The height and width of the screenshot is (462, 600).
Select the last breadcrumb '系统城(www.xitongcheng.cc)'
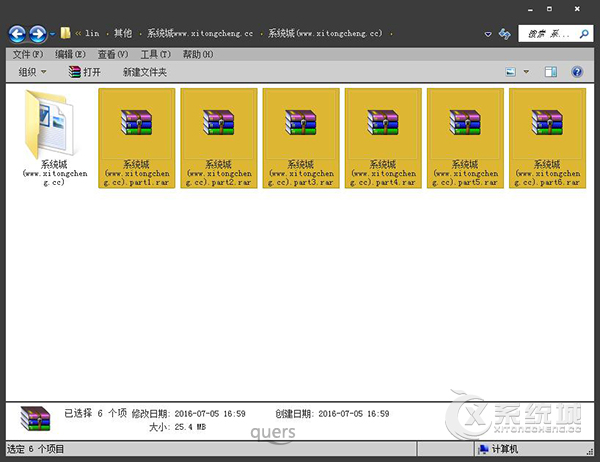[x=325, y=33]
